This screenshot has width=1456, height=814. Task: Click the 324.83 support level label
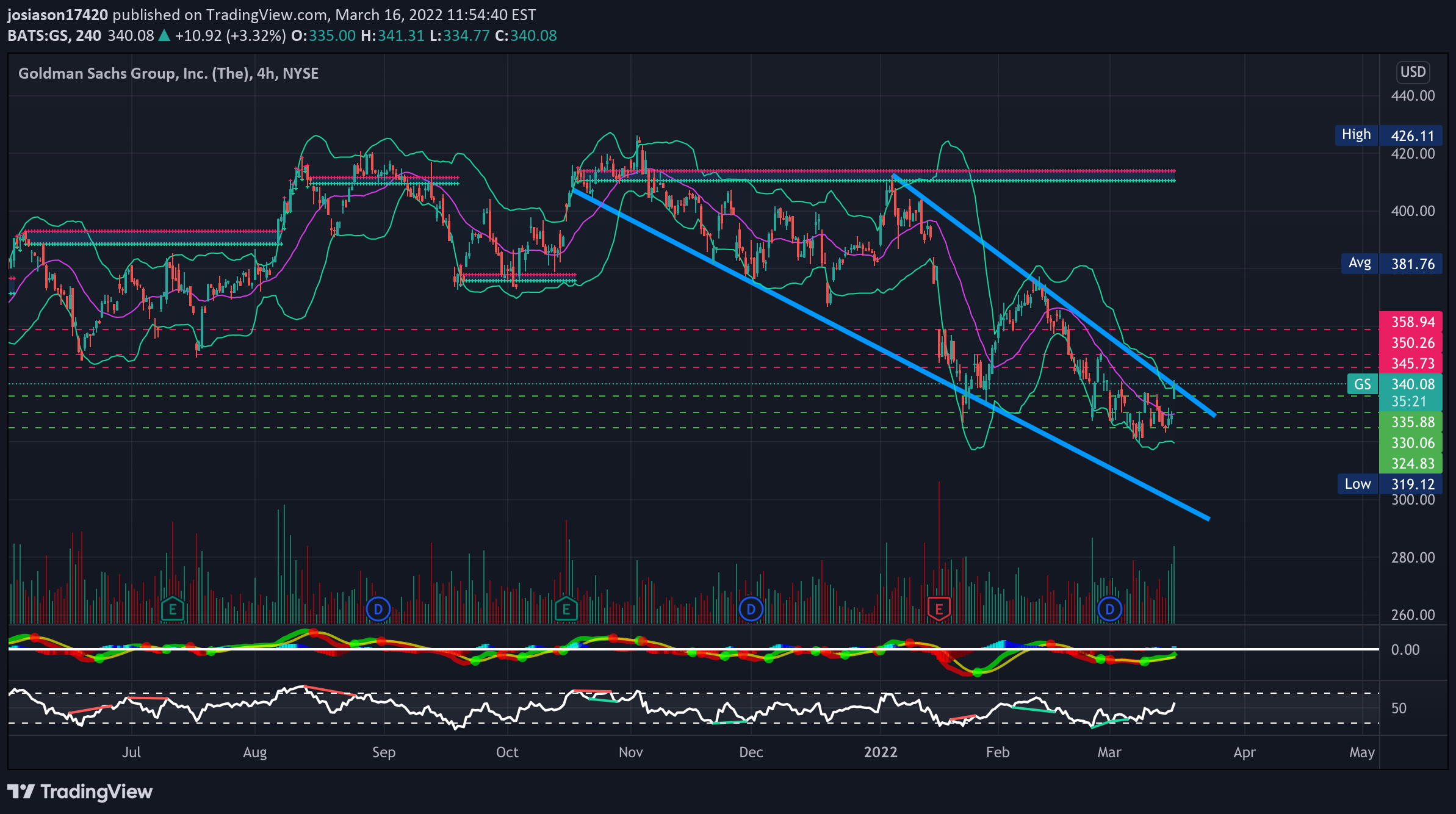1411,463
